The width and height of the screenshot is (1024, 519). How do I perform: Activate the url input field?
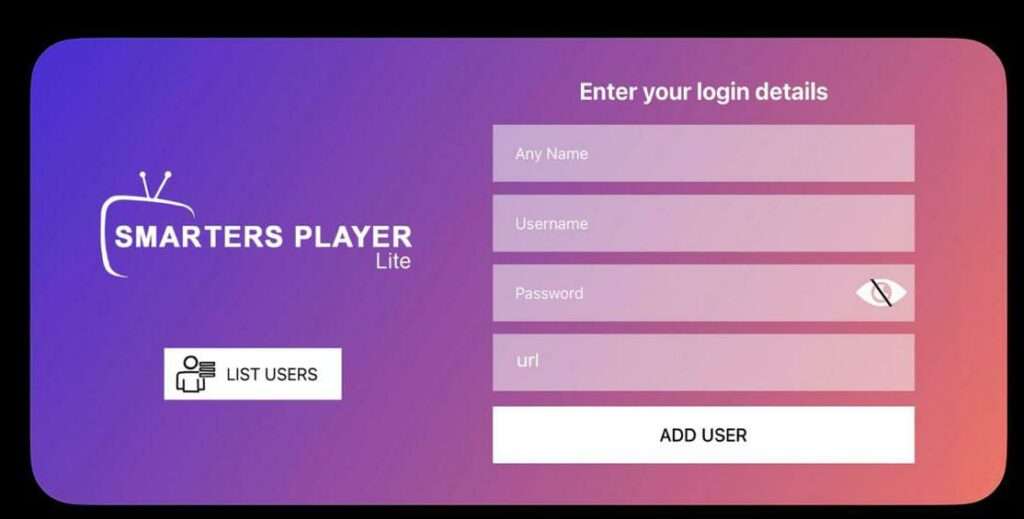pos(703,363)
